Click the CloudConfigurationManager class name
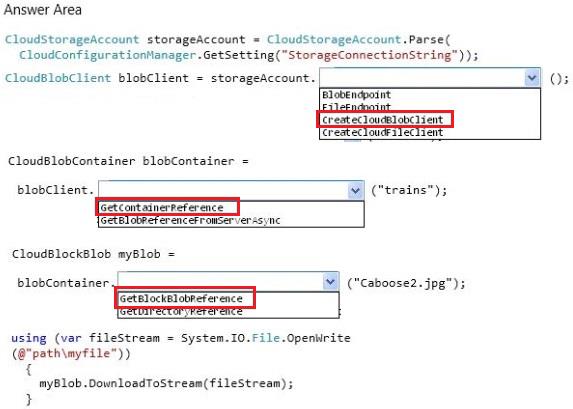This screenshot has width=573, height=409. (108, 55)
